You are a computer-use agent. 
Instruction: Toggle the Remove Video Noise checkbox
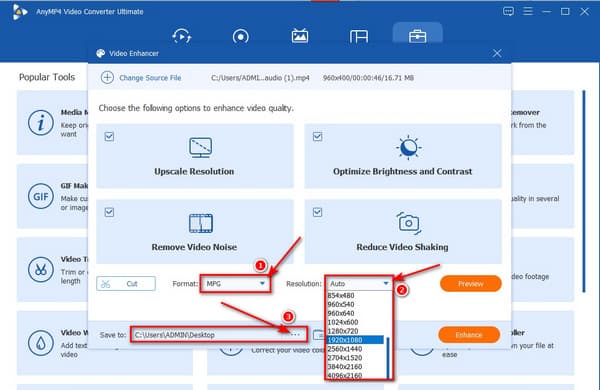[109, 212]
